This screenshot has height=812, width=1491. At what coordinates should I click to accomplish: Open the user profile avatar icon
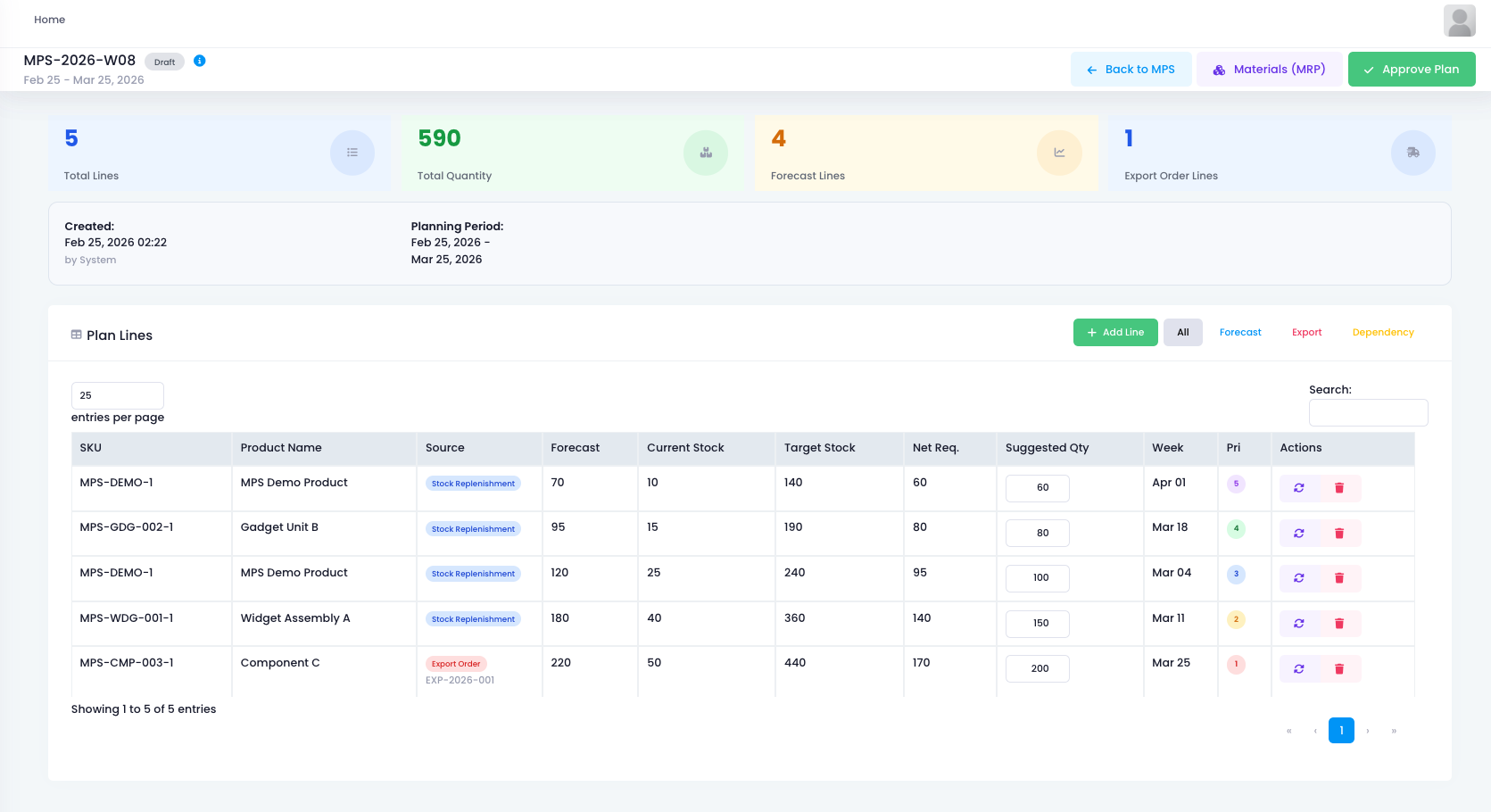tap(1459, 20)
